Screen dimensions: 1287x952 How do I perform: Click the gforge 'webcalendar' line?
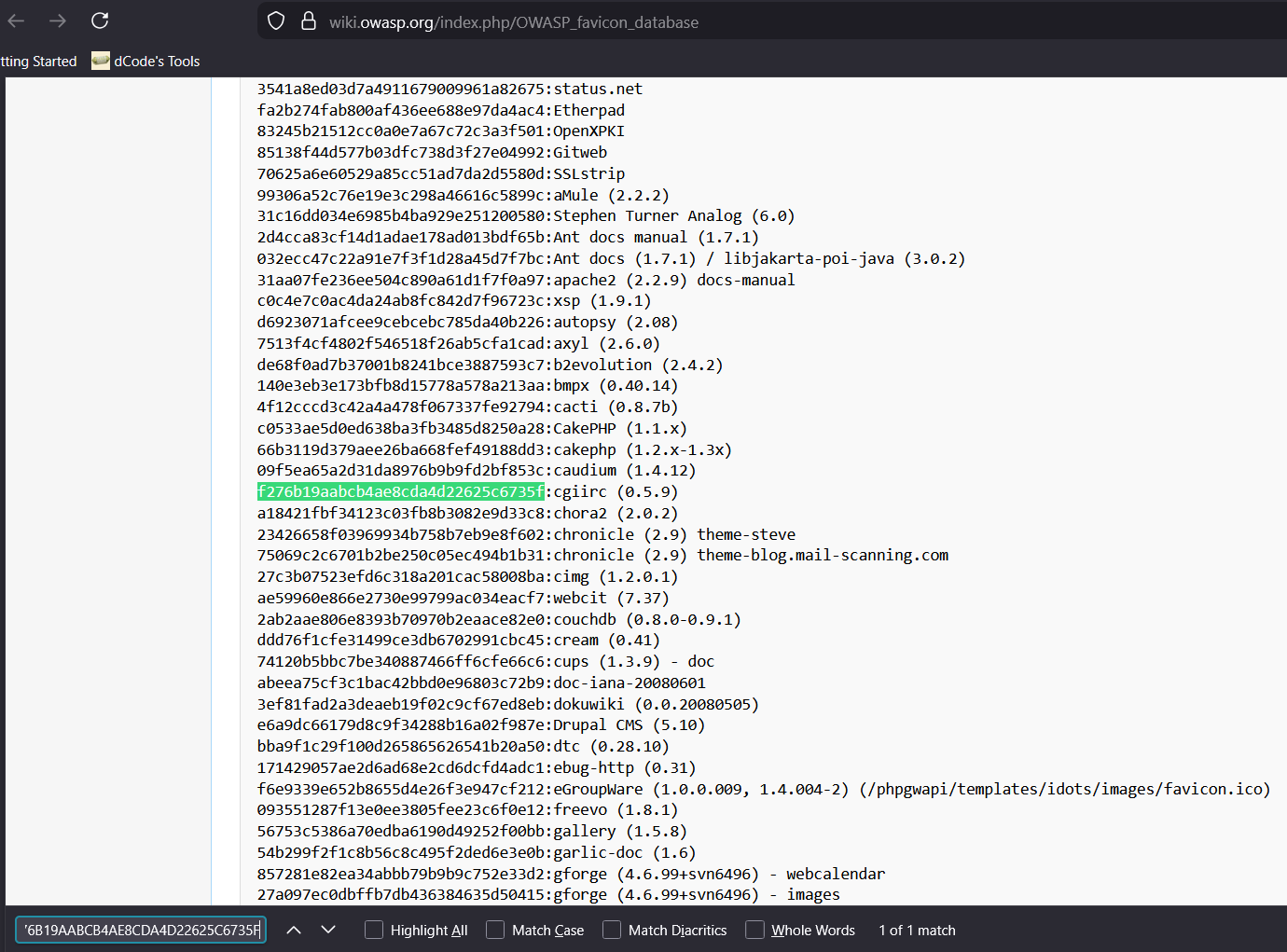[x=571, y=875]
